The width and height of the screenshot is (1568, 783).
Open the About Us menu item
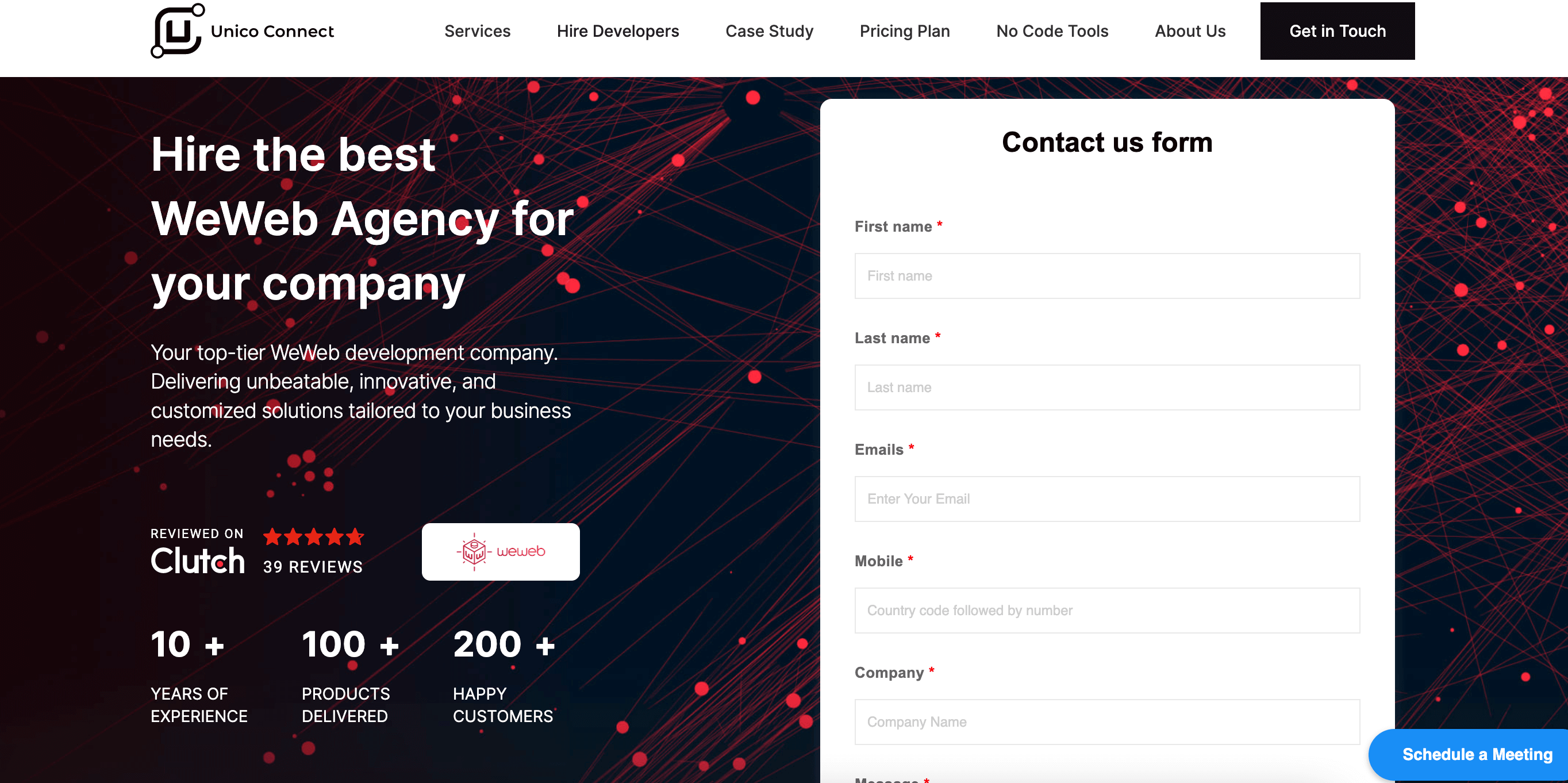pos(1190,31)
